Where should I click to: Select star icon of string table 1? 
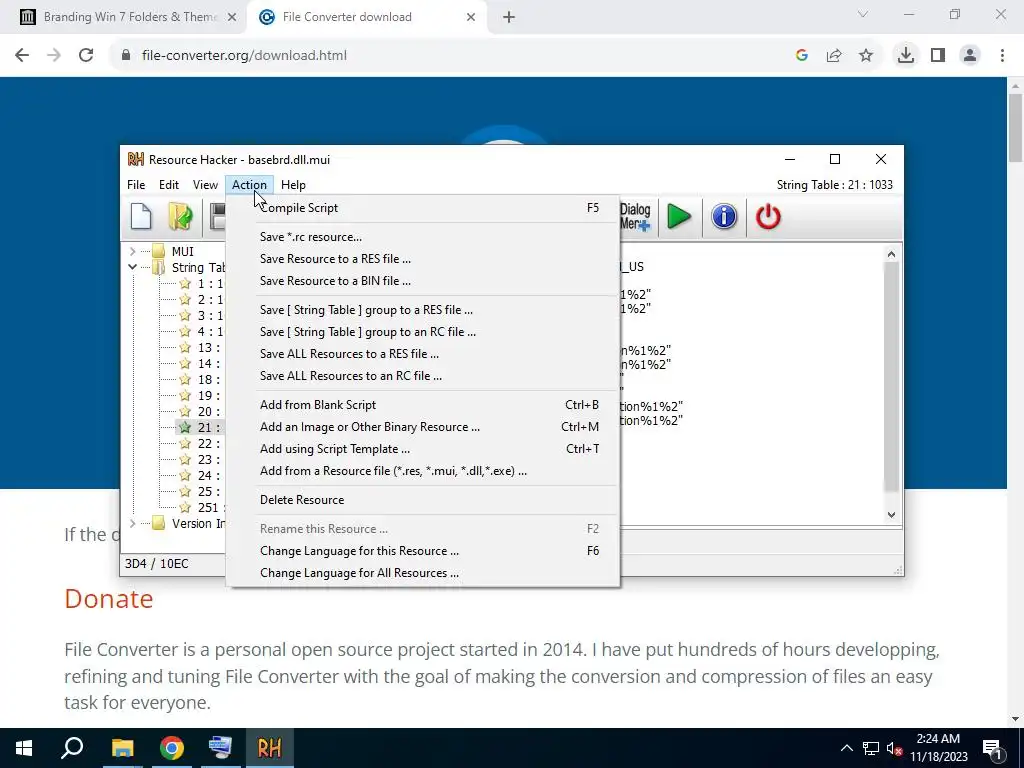[x=185, y=283]
